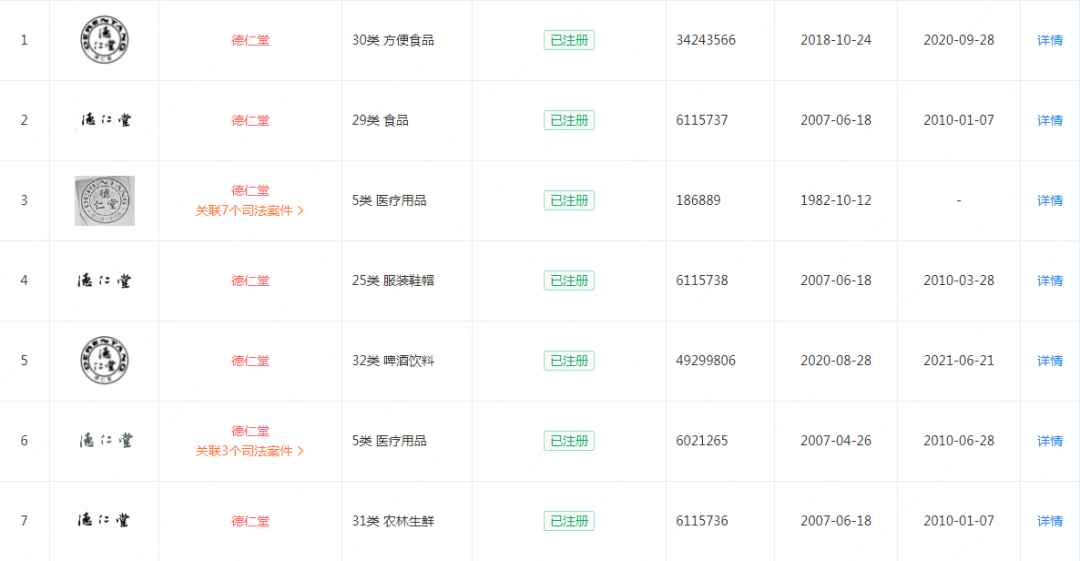
Task: Expand 关联7个司法案件 link
Action: [x=249, y=211]
